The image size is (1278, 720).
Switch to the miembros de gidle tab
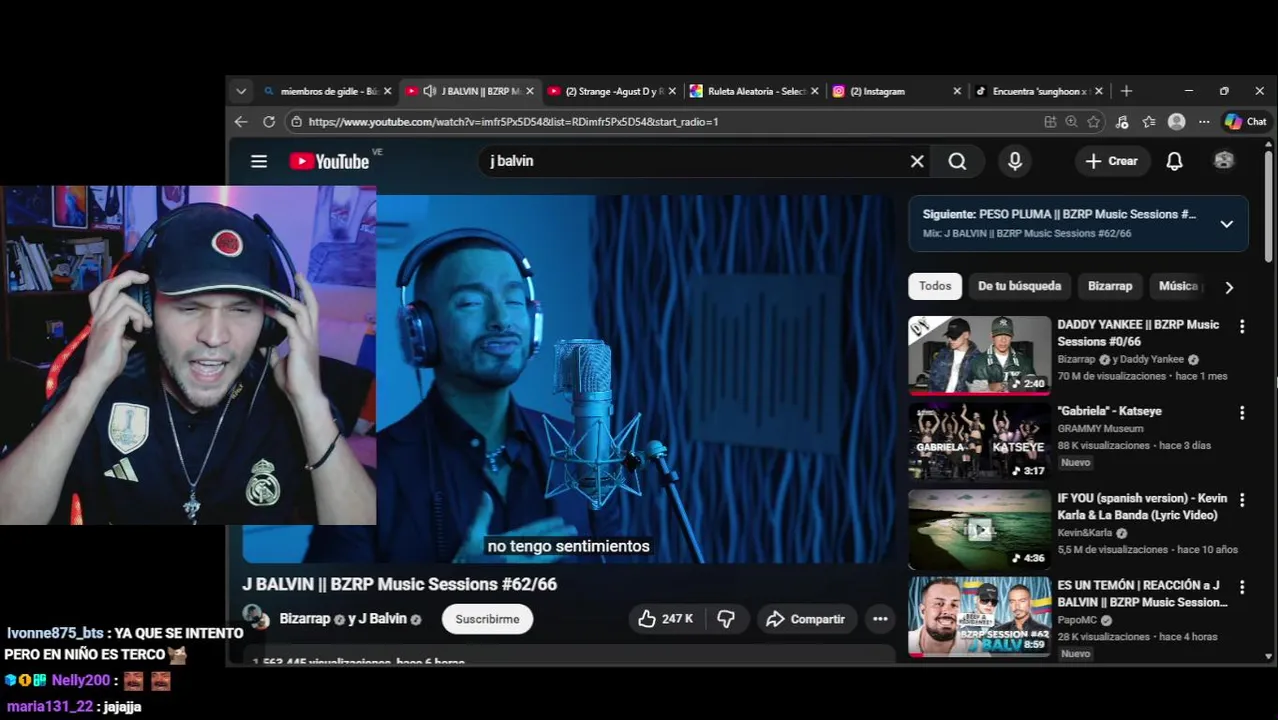tap(327, 91)
